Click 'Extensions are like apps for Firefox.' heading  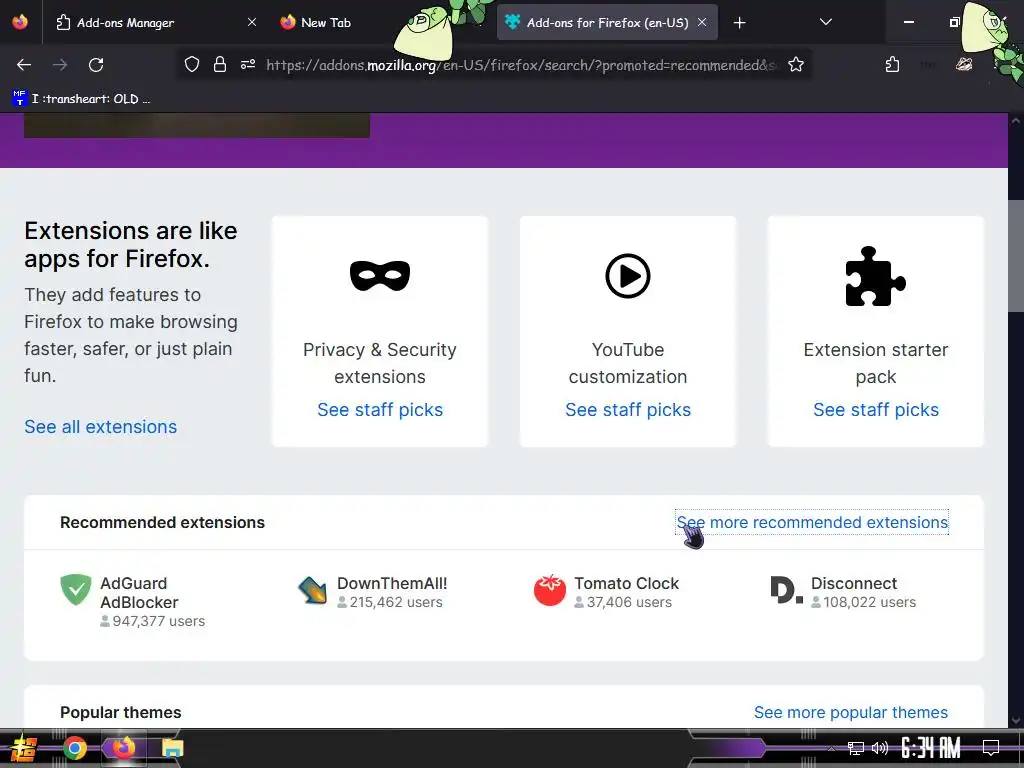click(x=131, y=245)
